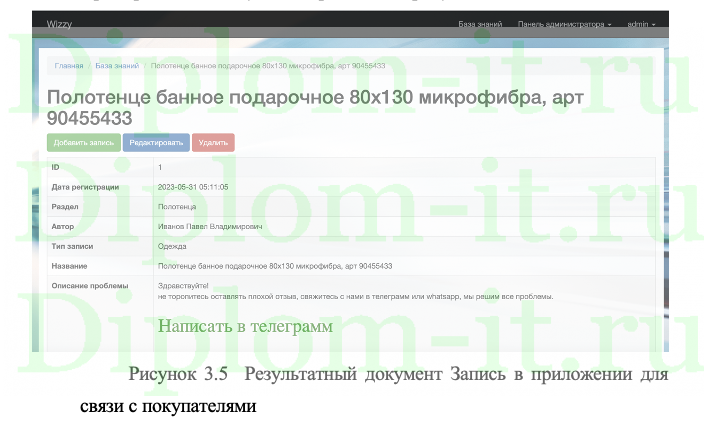The width and height of the screenshot is (704, 426).
Task: Click author name Иванов Павел Владимирович
Action: (210, 227)
